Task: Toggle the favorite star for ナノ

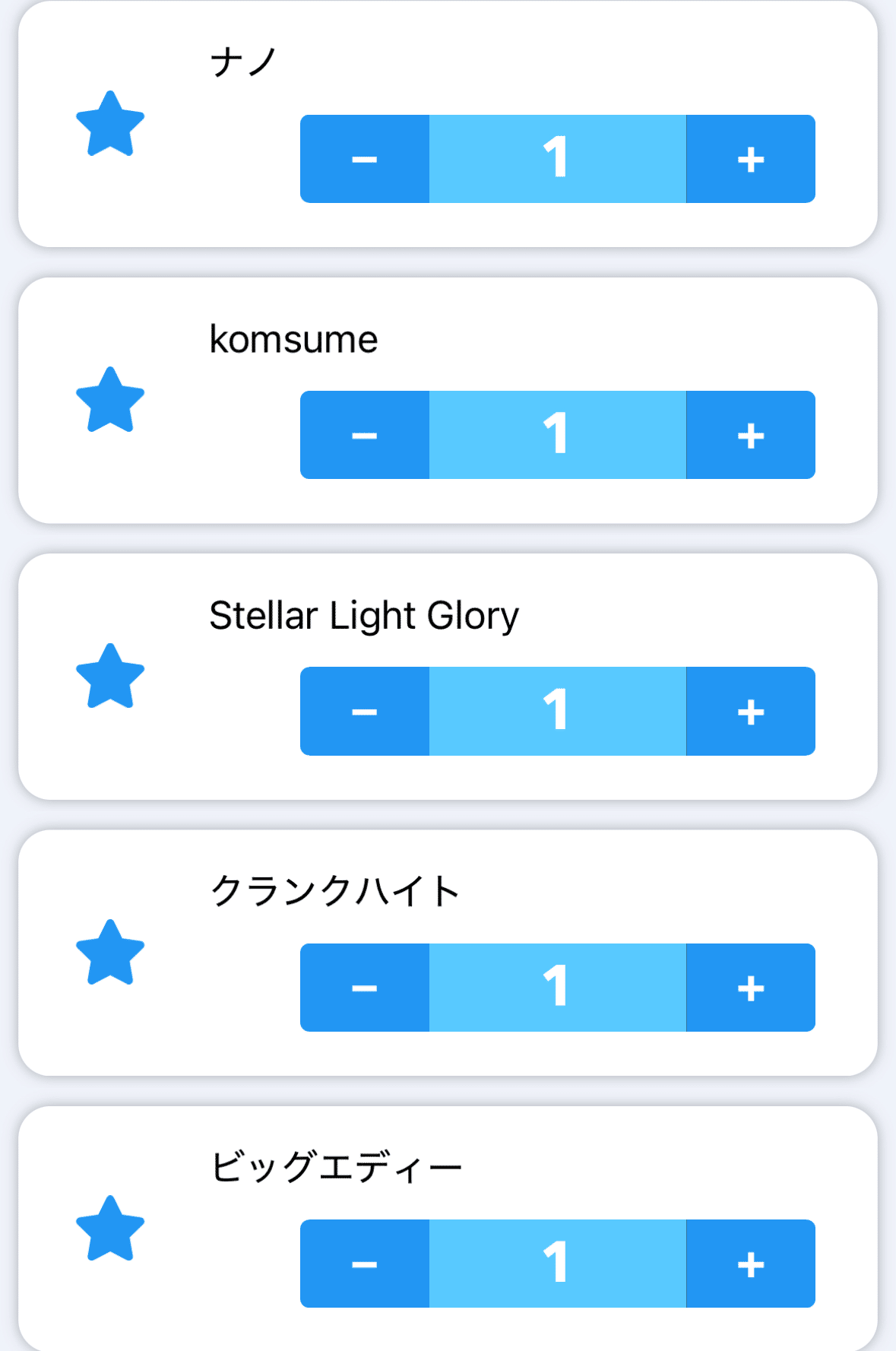Action: [x=110, y=124]
